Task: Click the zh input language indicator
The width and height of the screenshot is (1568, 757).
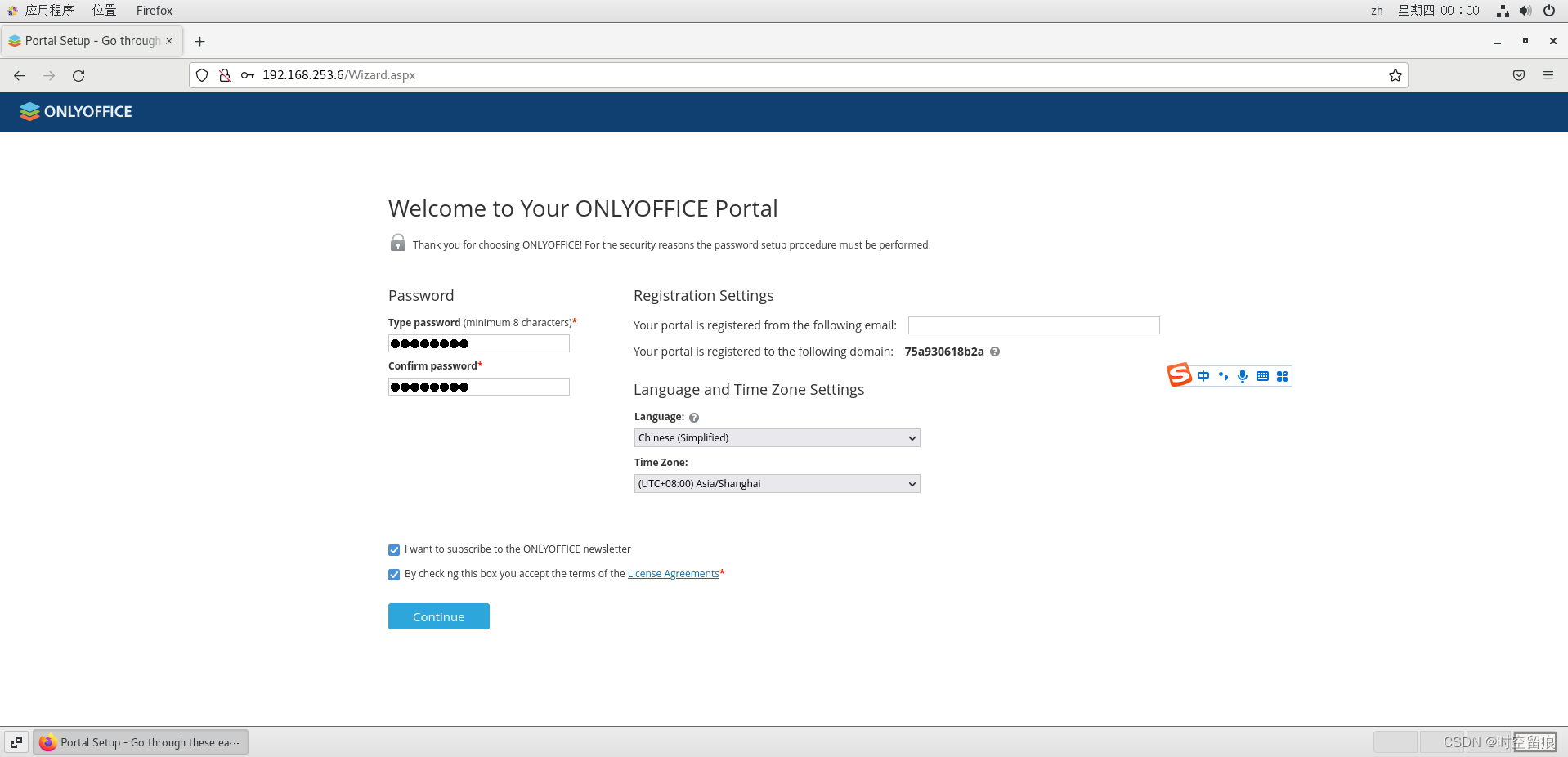Action: pyautogui.click(x=1377, y=11)
